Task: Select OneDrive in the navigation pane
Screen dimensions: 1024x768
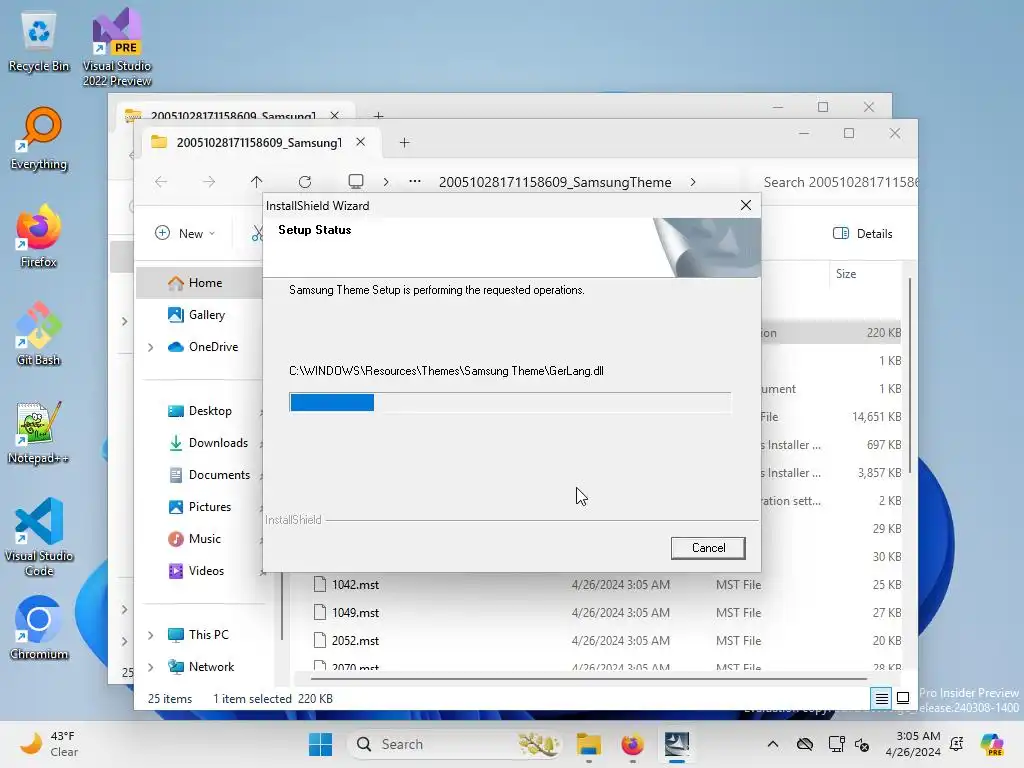Action: [x=214, y=347]
